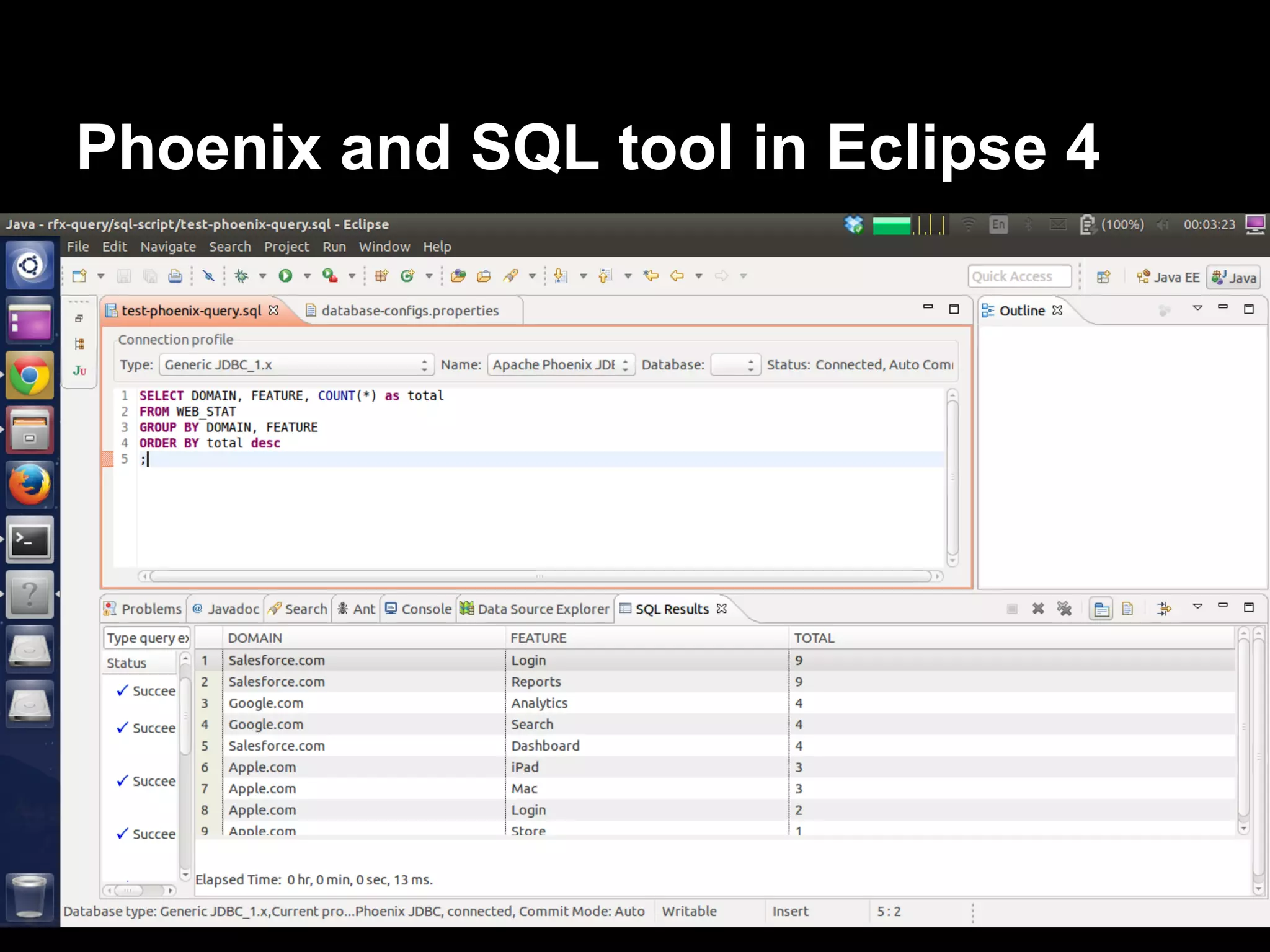The width and height of the screenshot is (1270, 952).
Task: Switch to single tab display mode icon
Action: tap(1101, 609)
